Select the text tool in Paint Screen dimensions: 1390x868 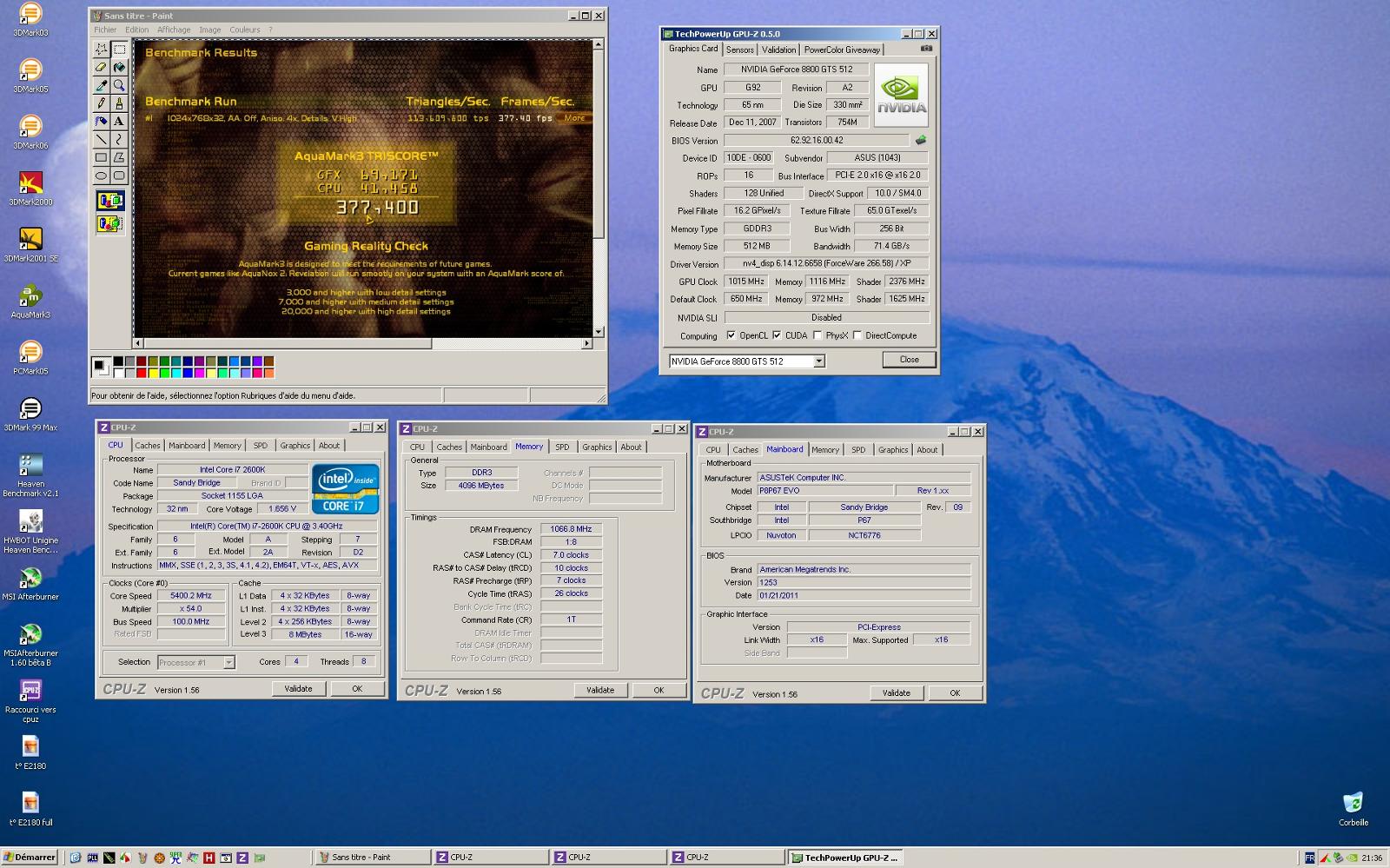tap(119, 122)
